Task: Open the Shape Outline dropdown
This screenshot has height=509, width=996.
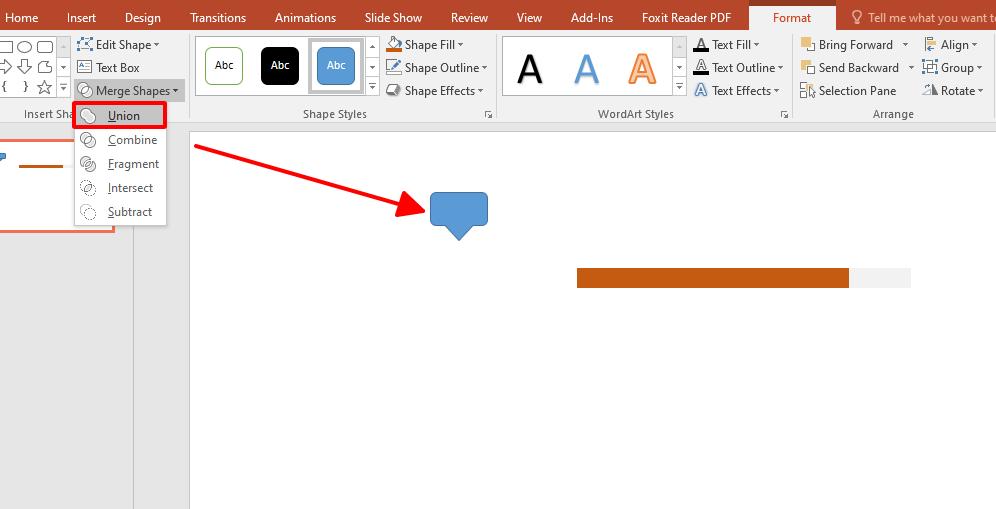Action: point(437,67)
